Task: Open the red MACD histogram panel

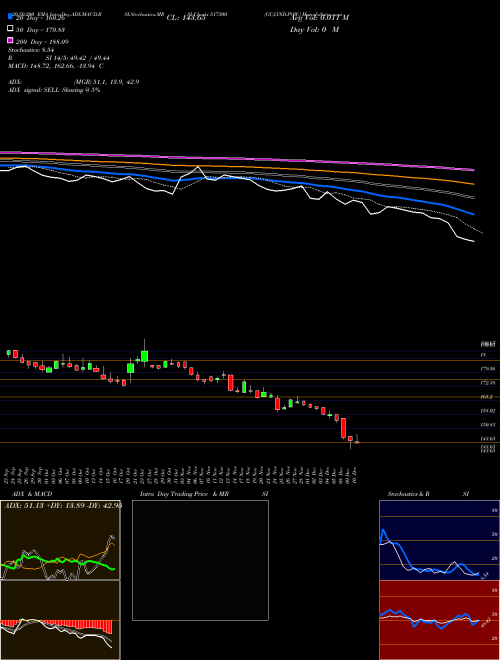Action: point(60,620)
